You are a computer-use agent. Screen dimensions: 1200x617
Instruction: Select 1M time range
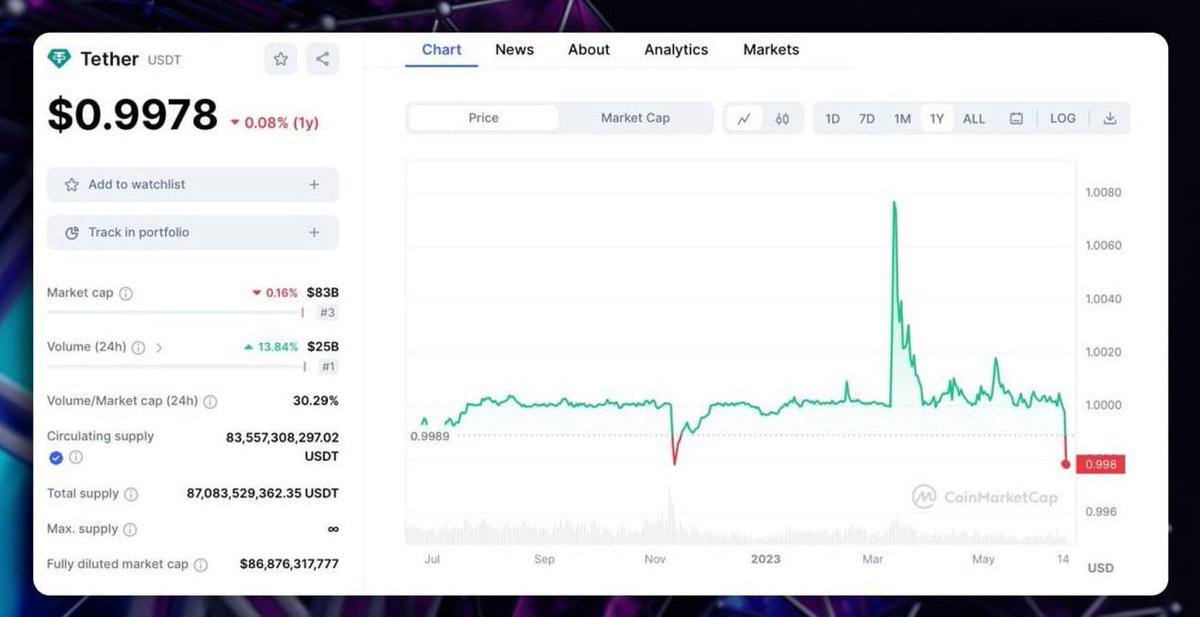coord(902,119)
